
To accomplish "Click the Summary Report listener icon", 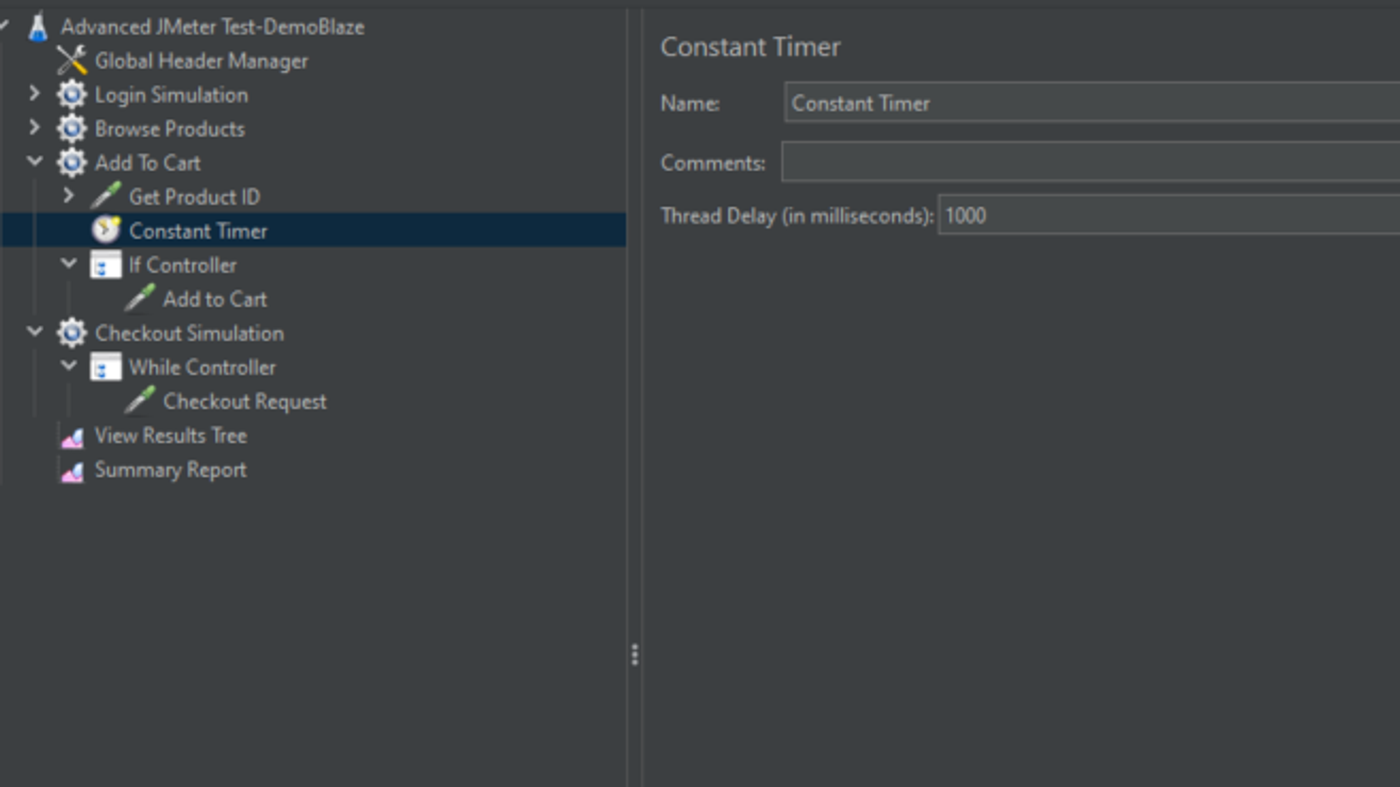I will 72,471.
